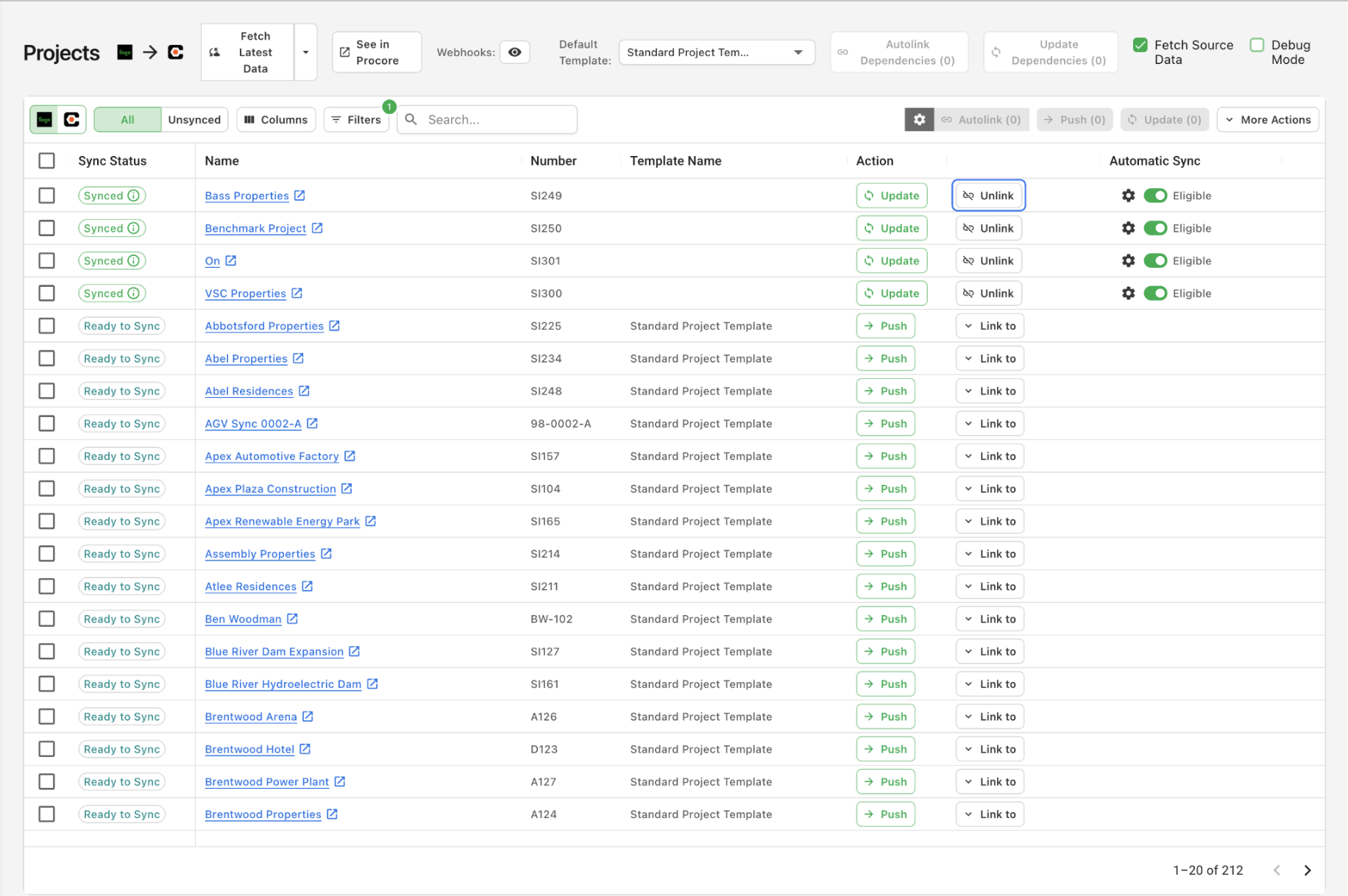Image resolution: width=1348 pixels, height=896 pixels.
Task: Open the More Actions menu
Action: [1267, 120]
